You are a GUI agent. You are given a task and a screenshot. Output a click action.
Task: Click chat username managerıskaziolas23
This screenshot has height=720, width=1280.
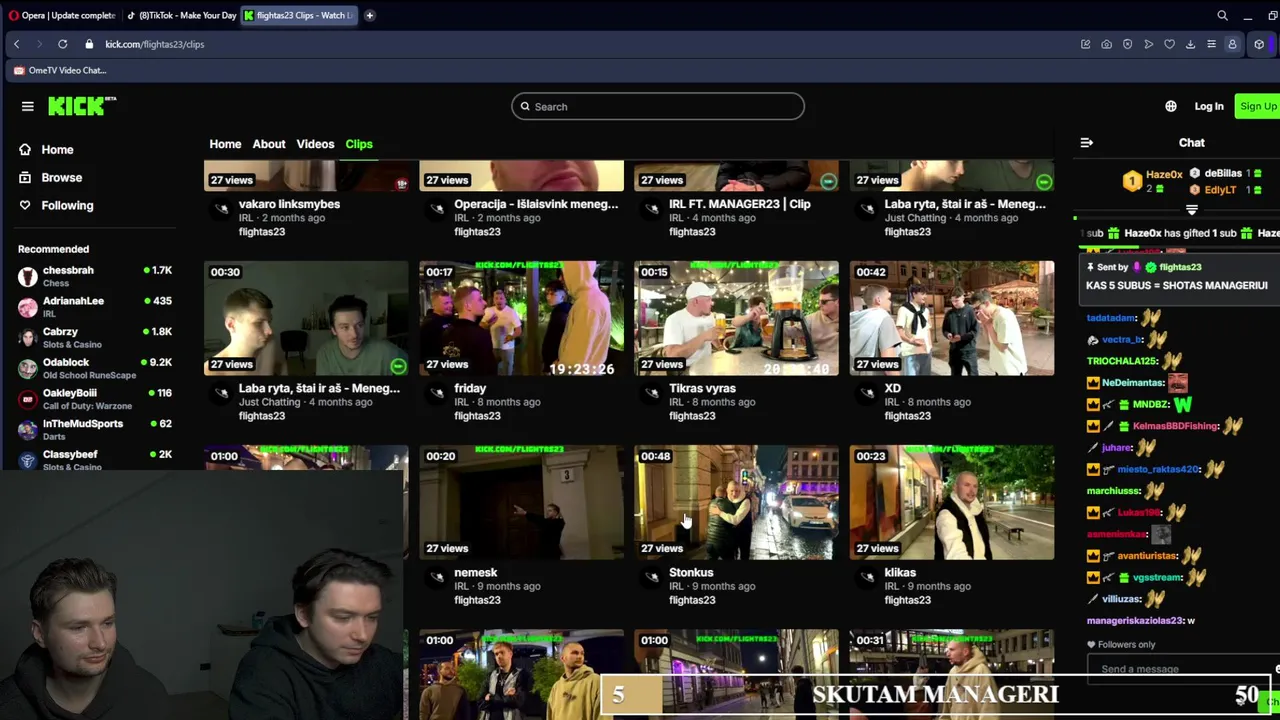click(x=1135, y=620)
